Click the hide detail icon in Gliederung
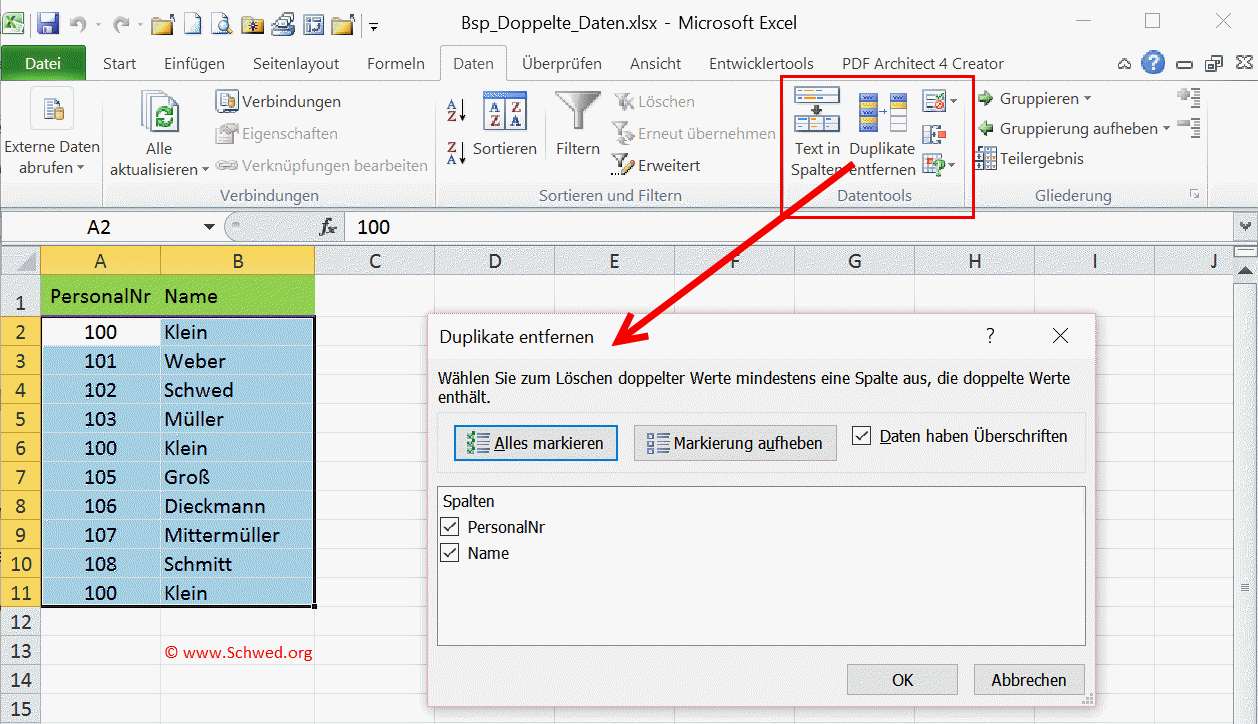The height and width of the screenshot is (724, 1258). [1189, 126]
